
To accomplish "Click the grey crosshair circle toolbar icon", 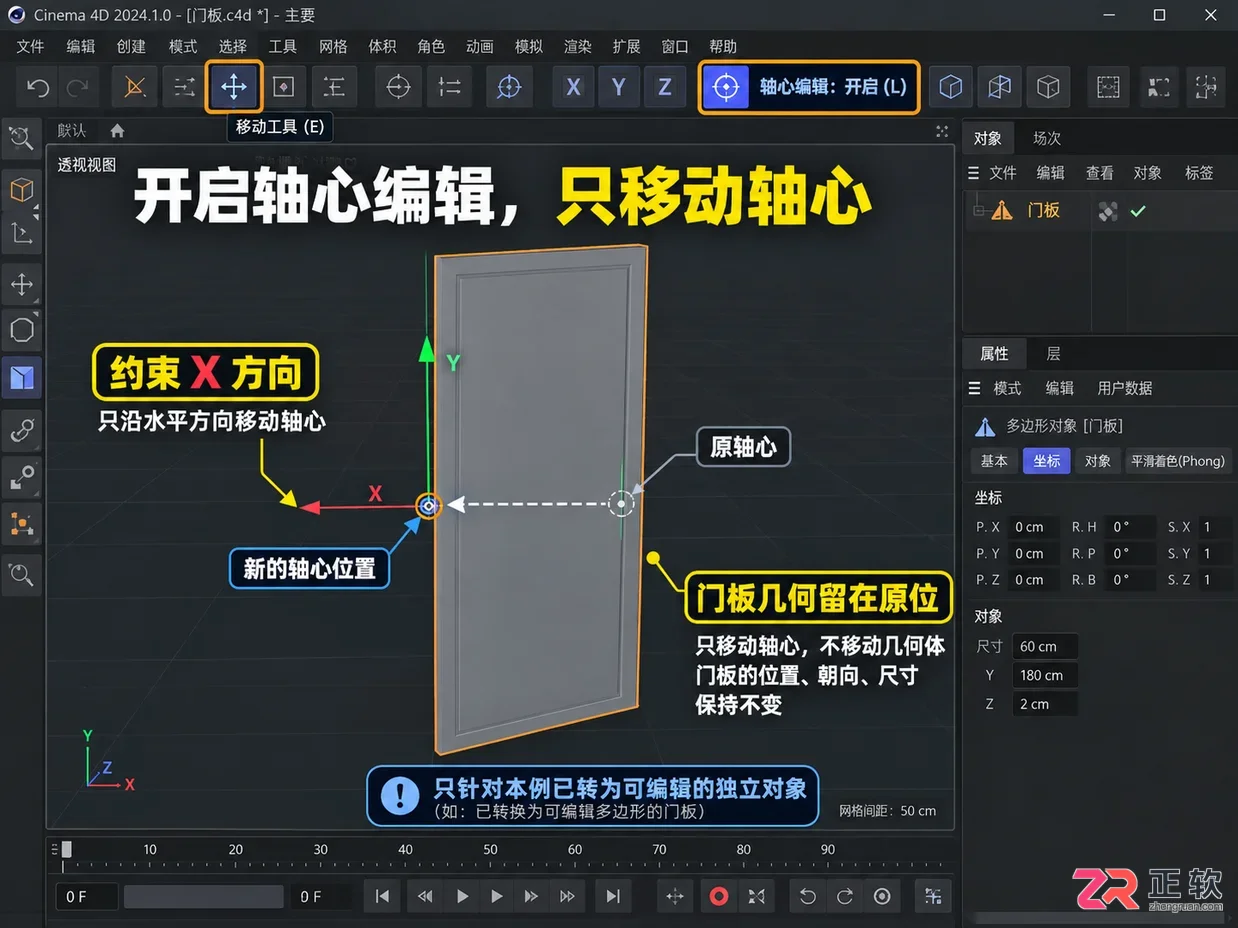I will point(398,87).
